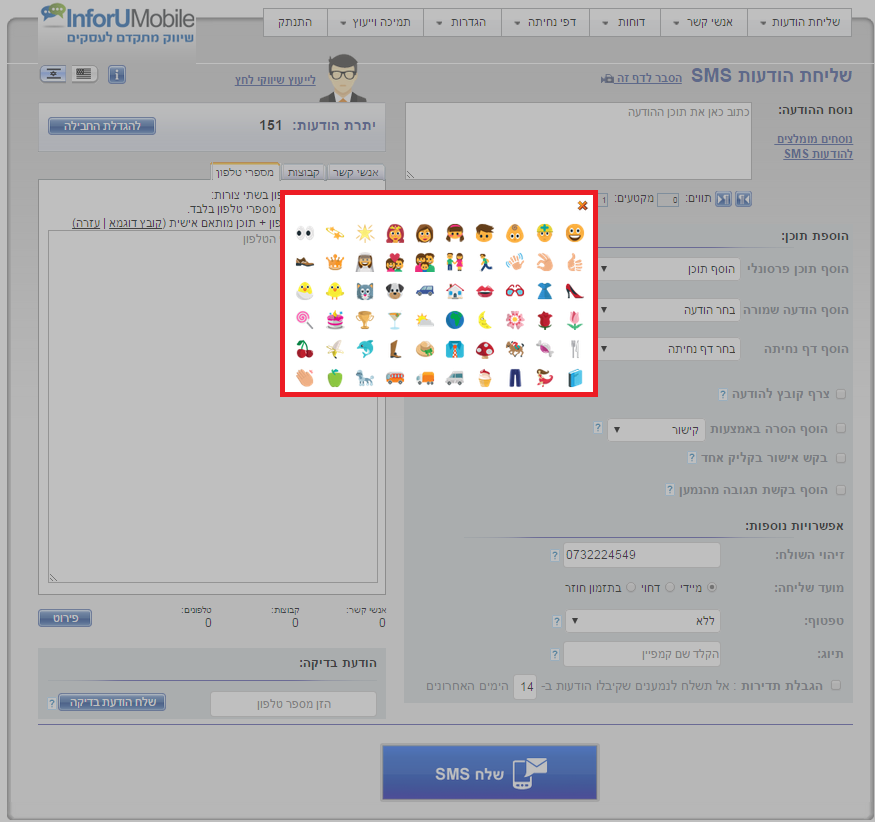Insert the orange crown emoji

[335, 262]
